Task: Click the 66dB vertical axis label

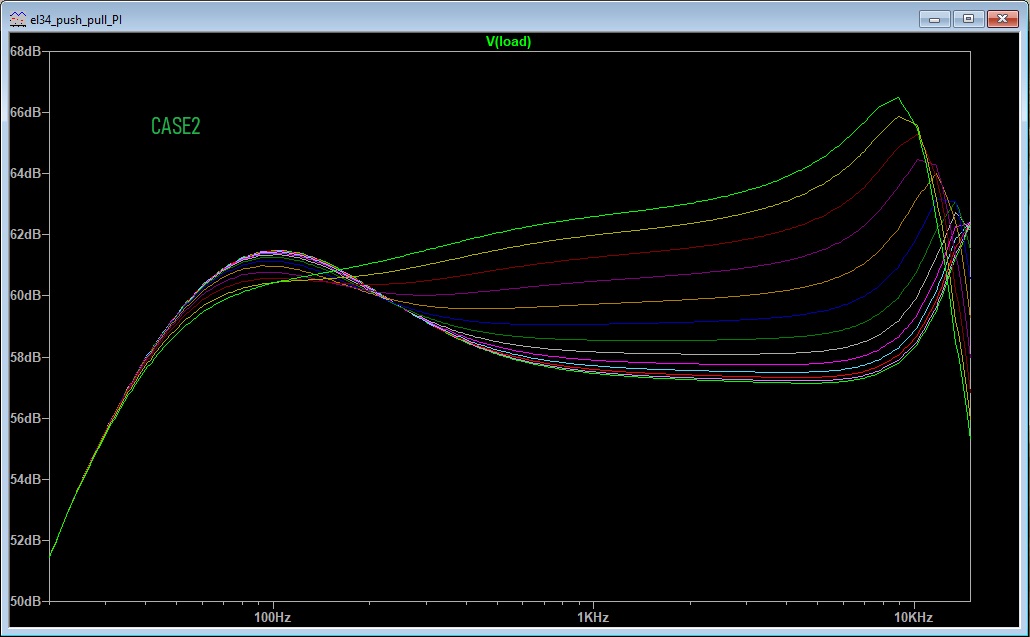Action: (x=26, y=112)
